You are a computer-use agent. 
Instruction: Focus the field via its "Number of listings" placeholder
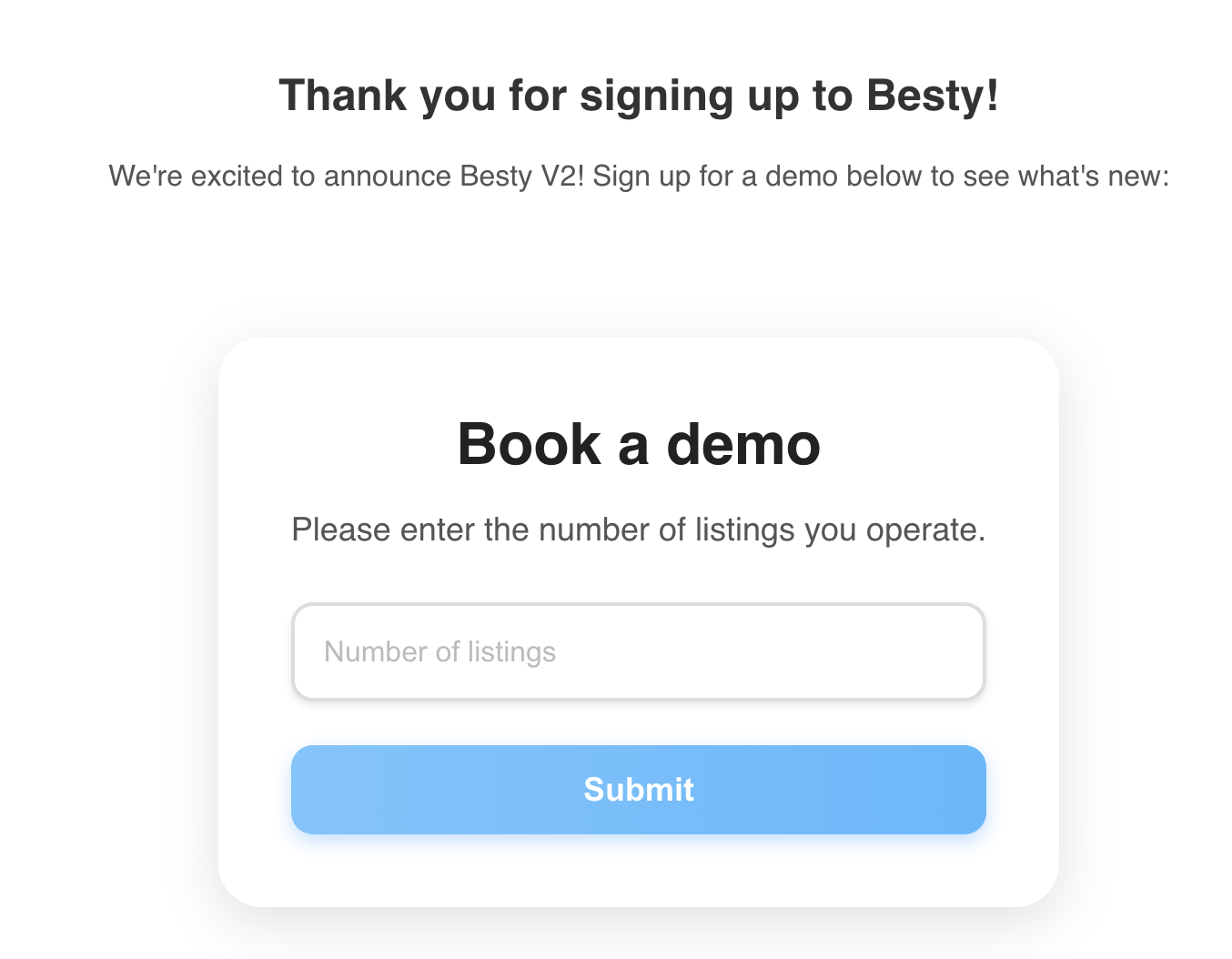tap(439, 651)
